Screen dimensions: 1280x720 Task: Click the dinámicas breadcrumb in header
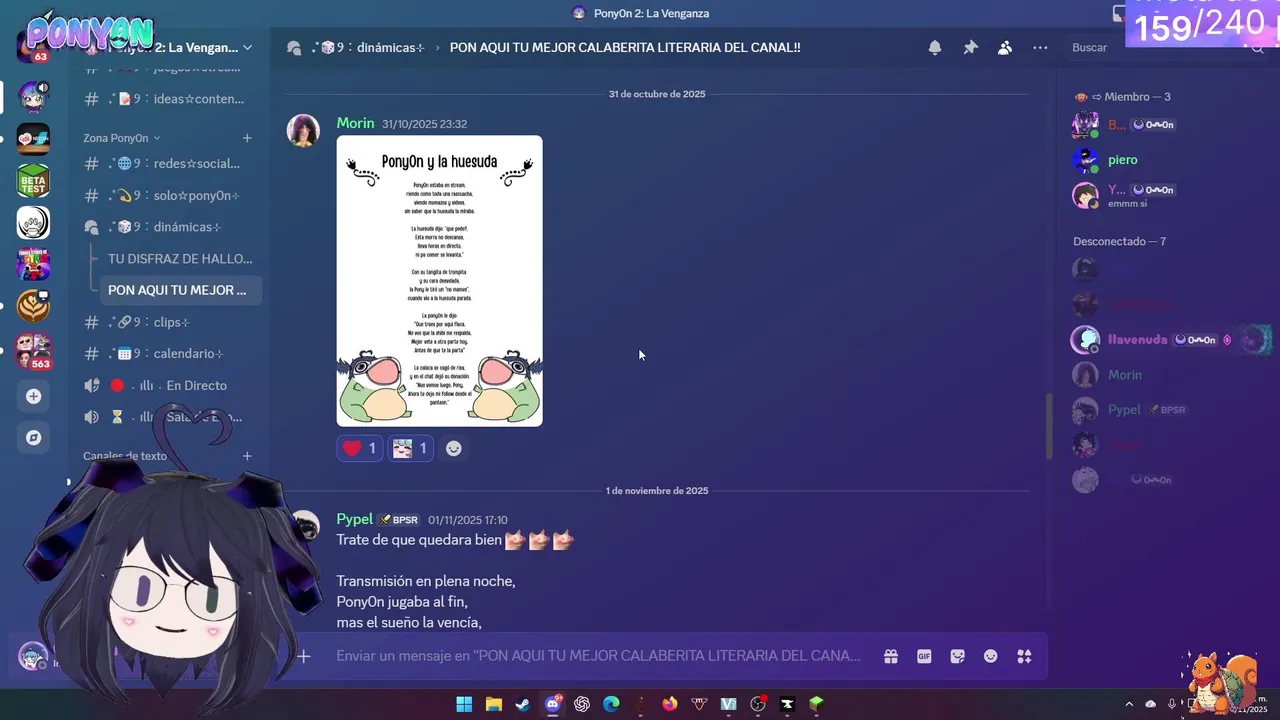click(368, 48)
